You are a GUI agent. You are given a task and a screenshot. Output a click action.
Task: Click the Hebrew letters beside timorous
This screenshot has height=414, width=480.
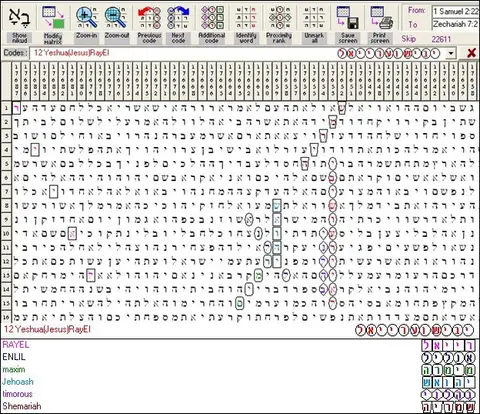pyautogui.click(x=448, y=395)
